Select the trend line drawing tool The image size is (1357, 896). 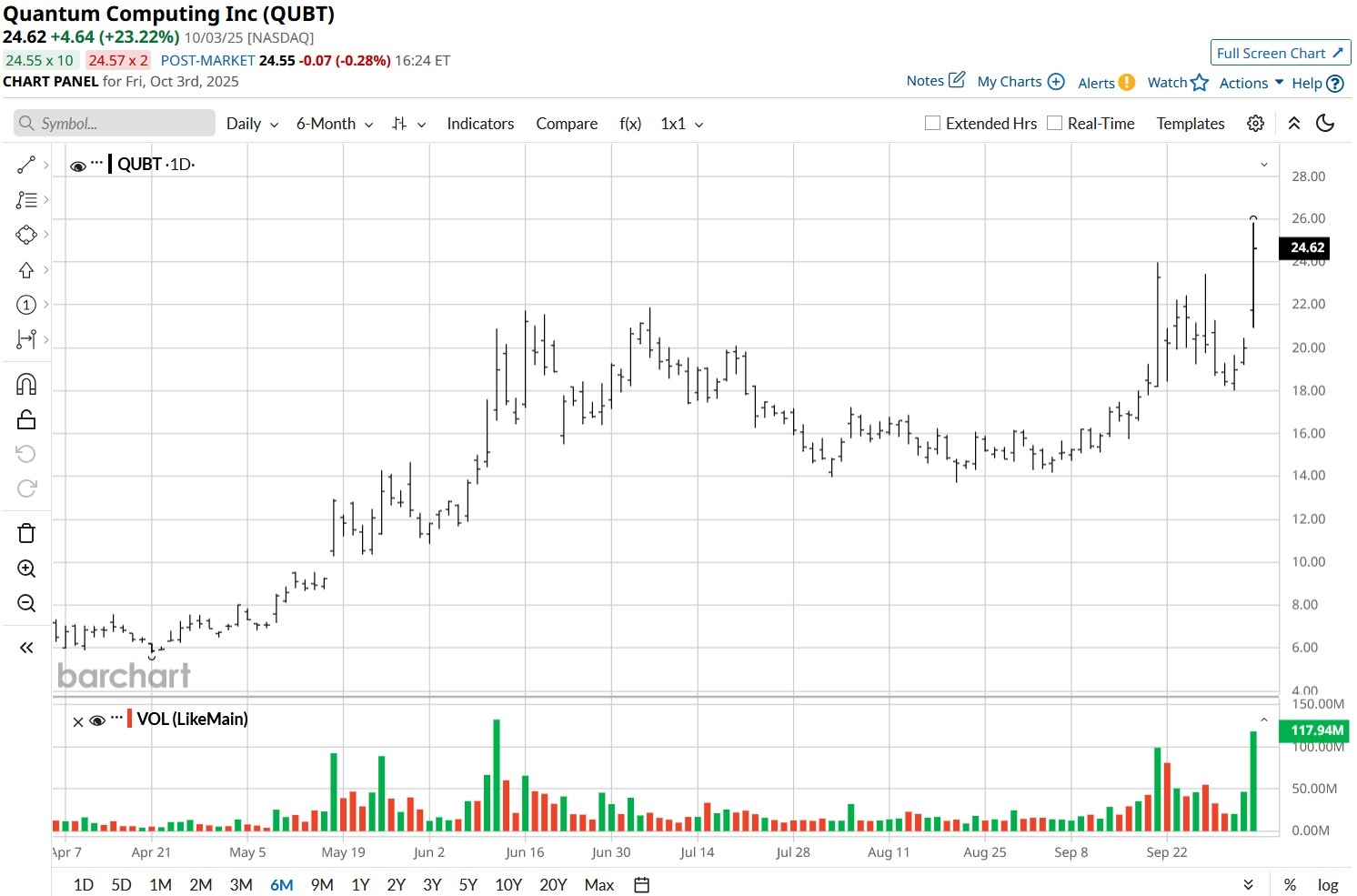coord(26,165)
